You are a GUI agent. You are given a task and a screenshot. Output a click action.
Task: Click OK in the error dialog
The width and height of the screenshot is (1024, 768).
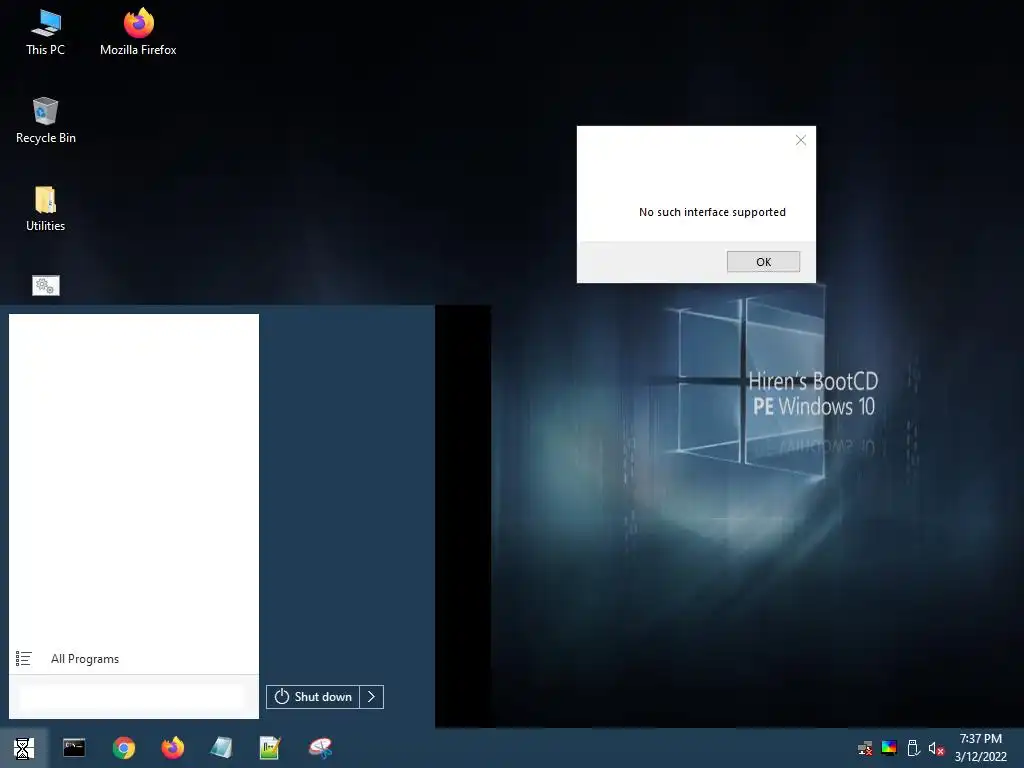click(x=763, y=262)
